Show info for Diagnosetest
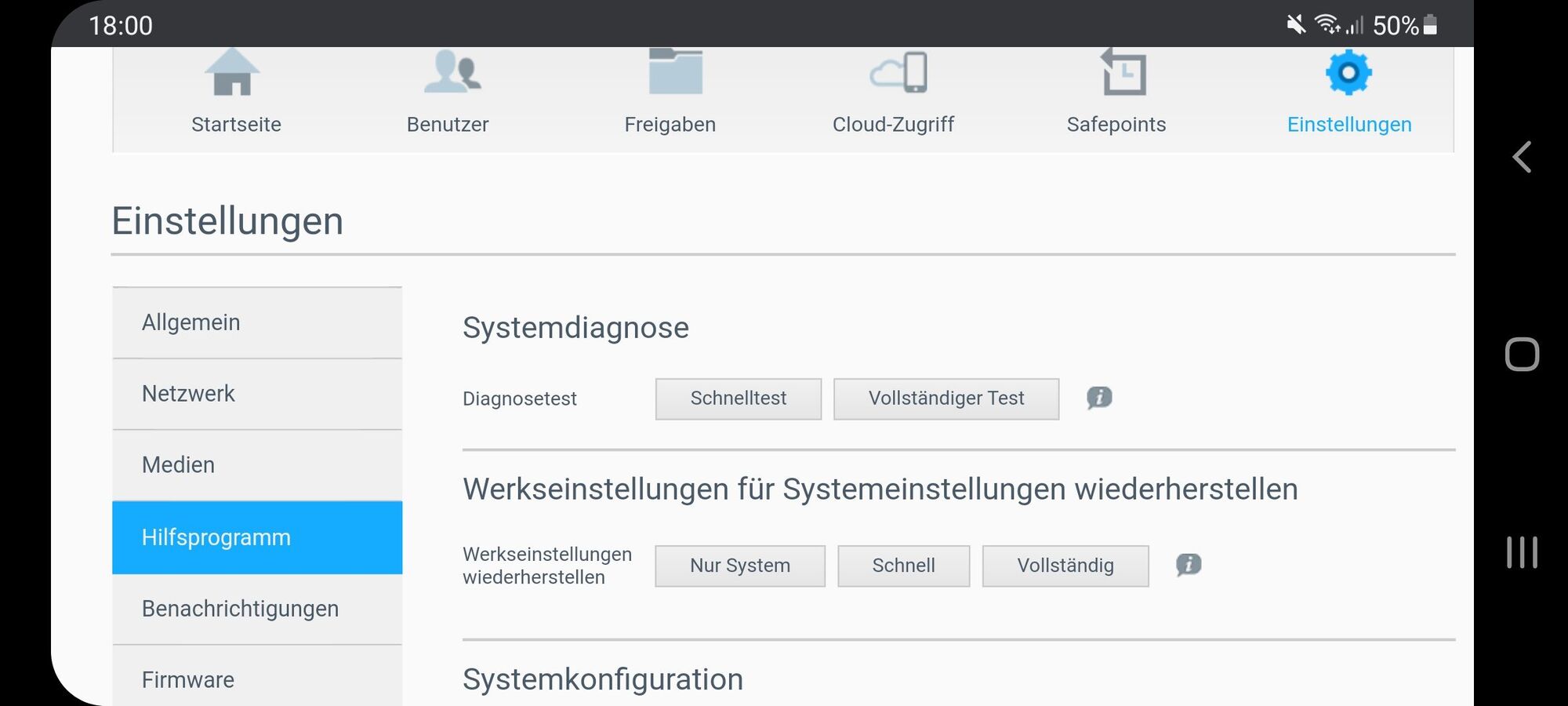 pyautogui.click(x=1099, y=398)
